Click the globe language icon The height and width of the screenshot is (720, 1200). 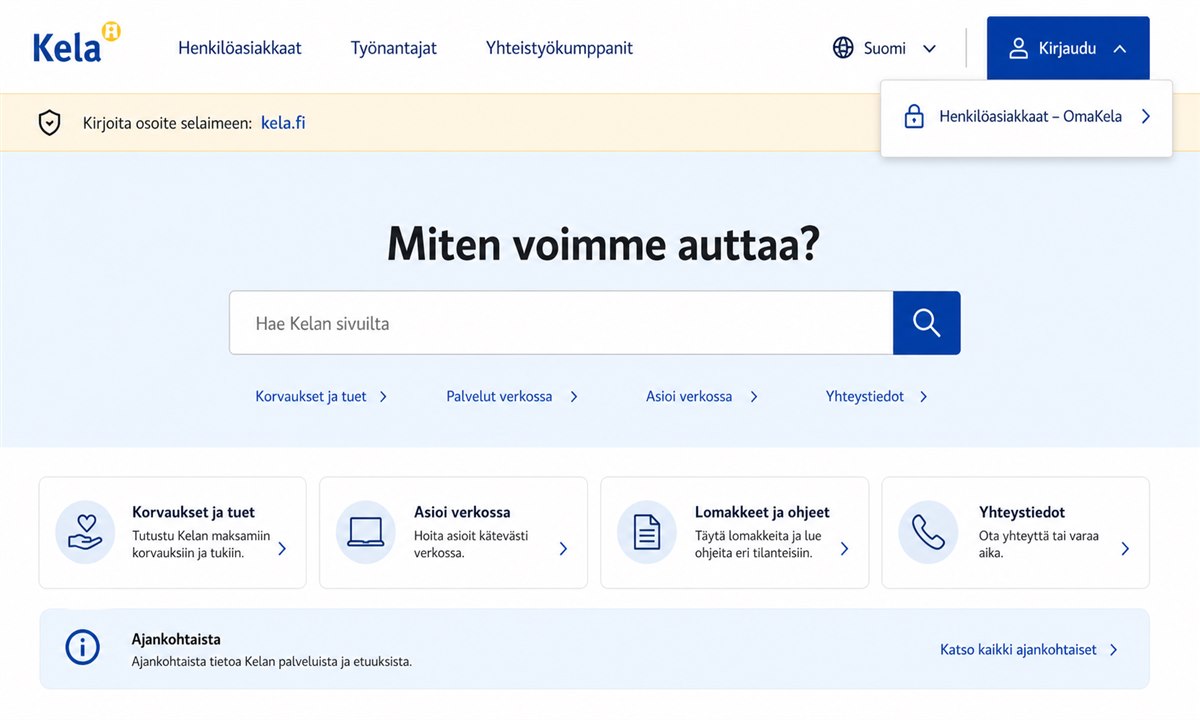coord(843,48)
